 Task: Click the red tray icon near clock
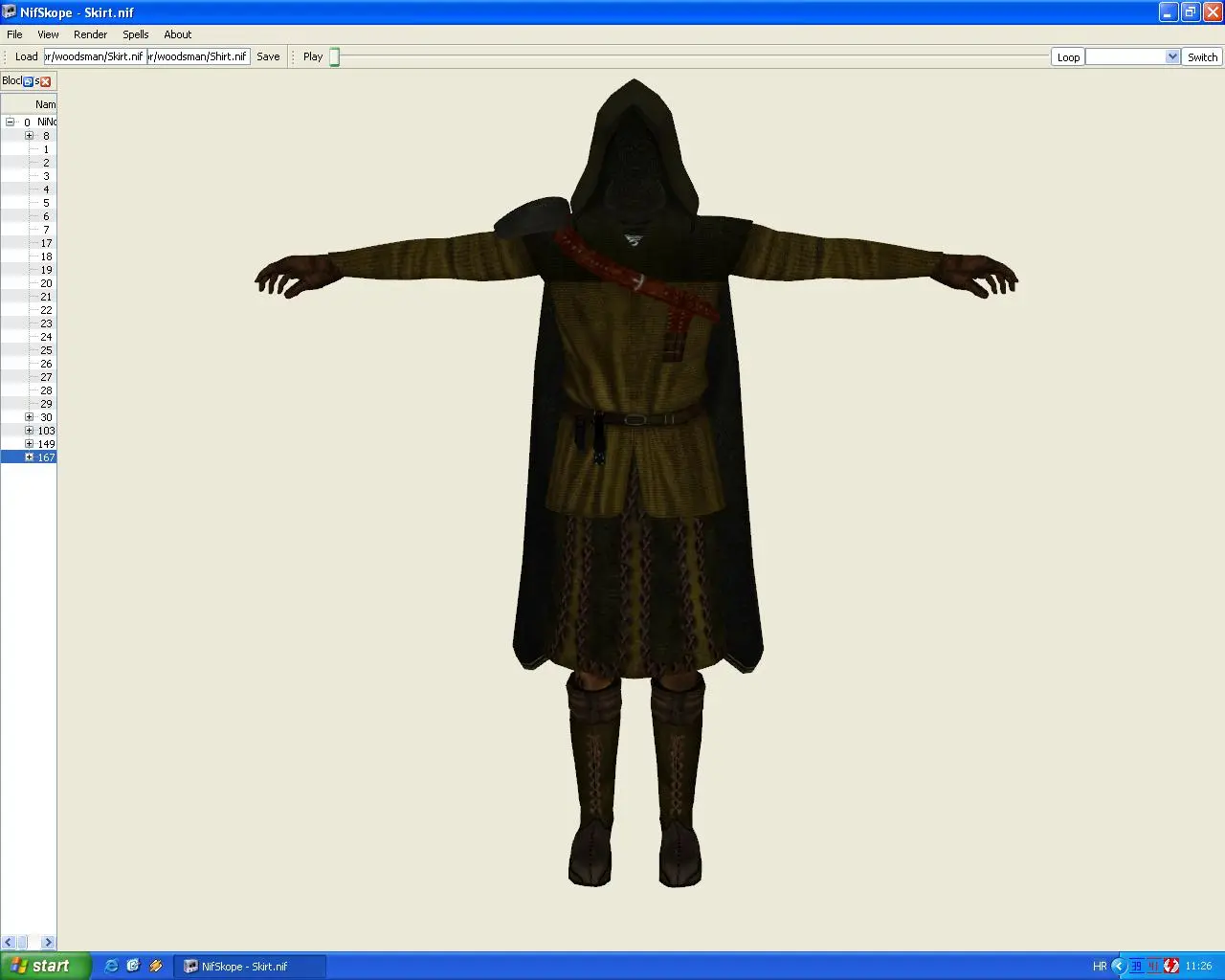(1171, 966)
